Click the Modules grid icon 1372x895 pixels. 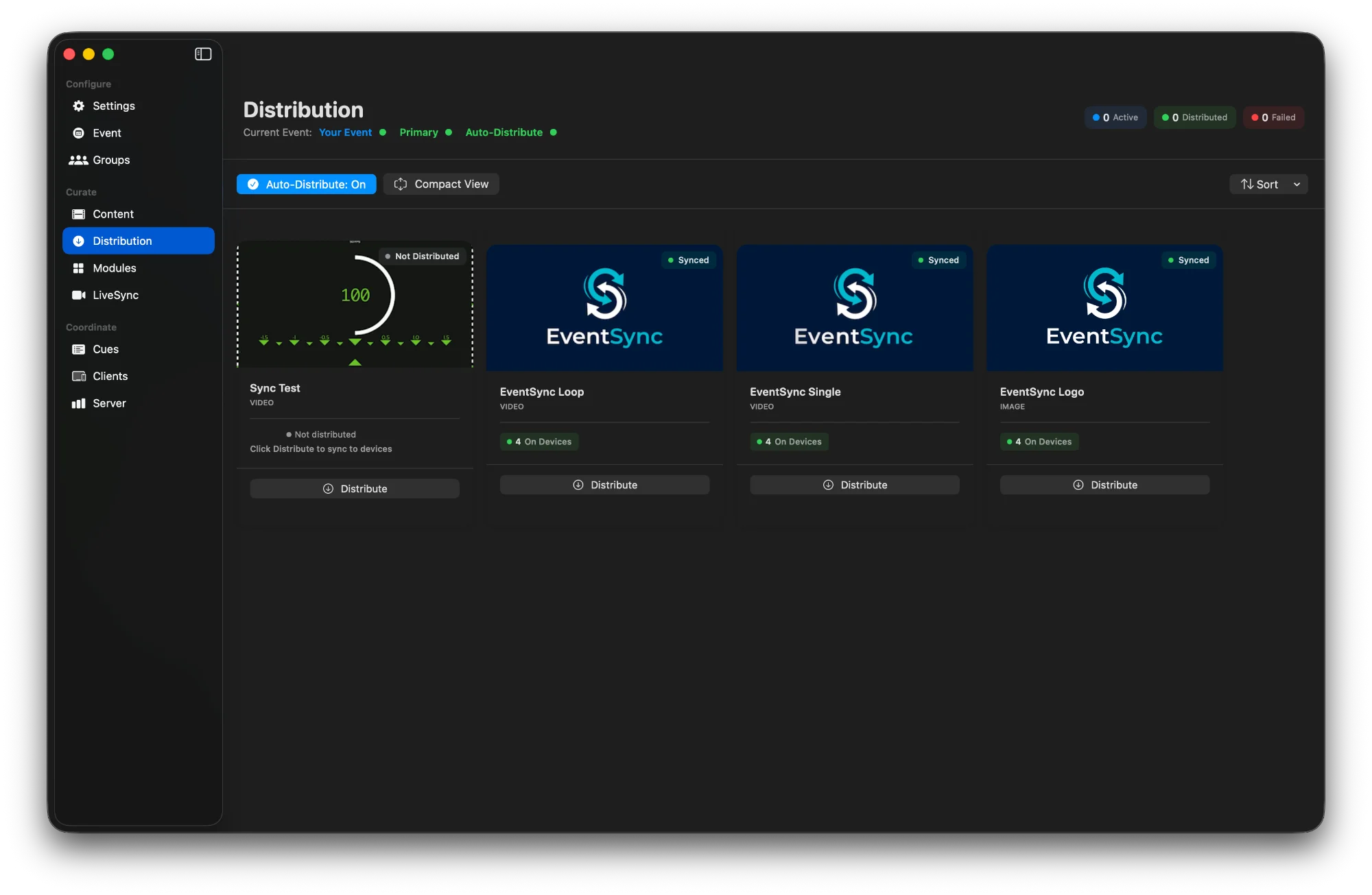(79, 268)
